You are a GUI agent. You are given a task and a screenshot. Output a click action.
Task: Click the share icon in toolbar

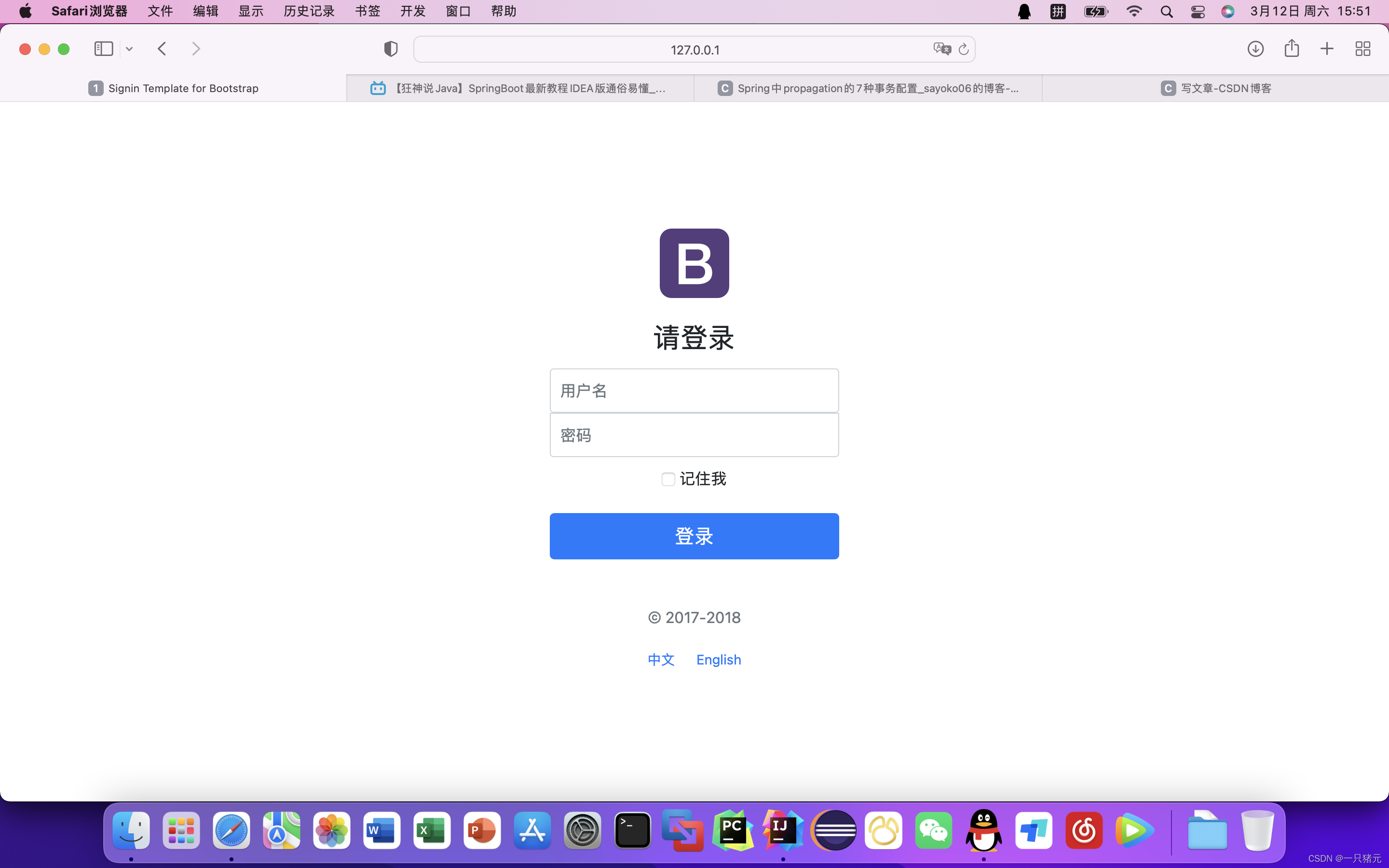pyautogui.click(x=1292, y=48)
